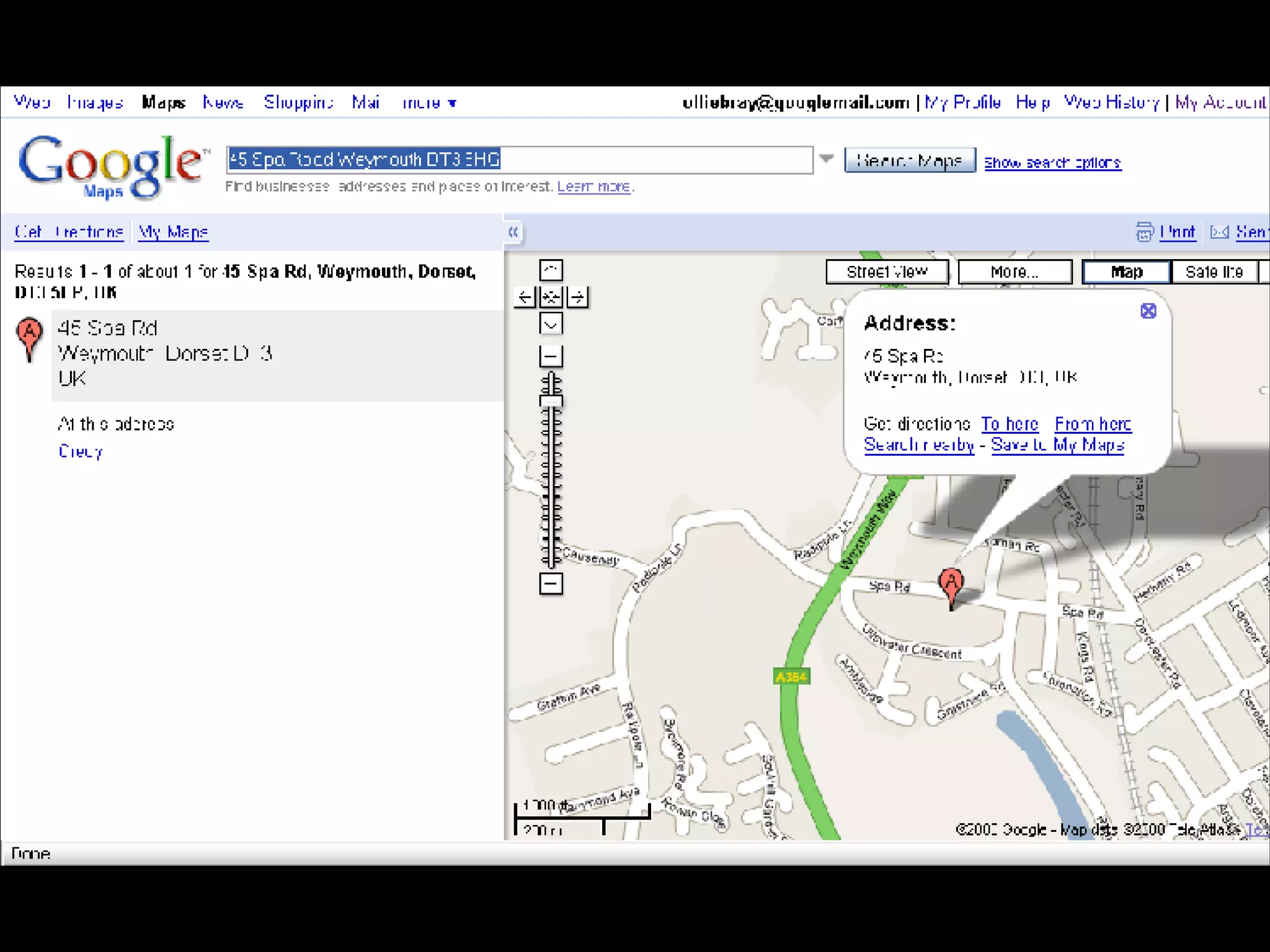Open the More... map layers button
This screenshot has width=1270, height=952.
point(1015,272)
